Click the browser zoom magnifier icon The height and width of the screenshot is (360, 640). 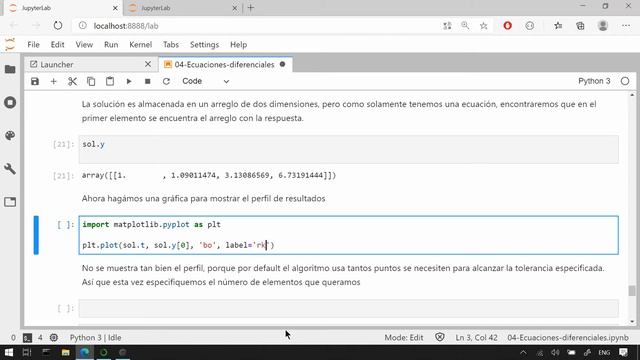[465, 26]
